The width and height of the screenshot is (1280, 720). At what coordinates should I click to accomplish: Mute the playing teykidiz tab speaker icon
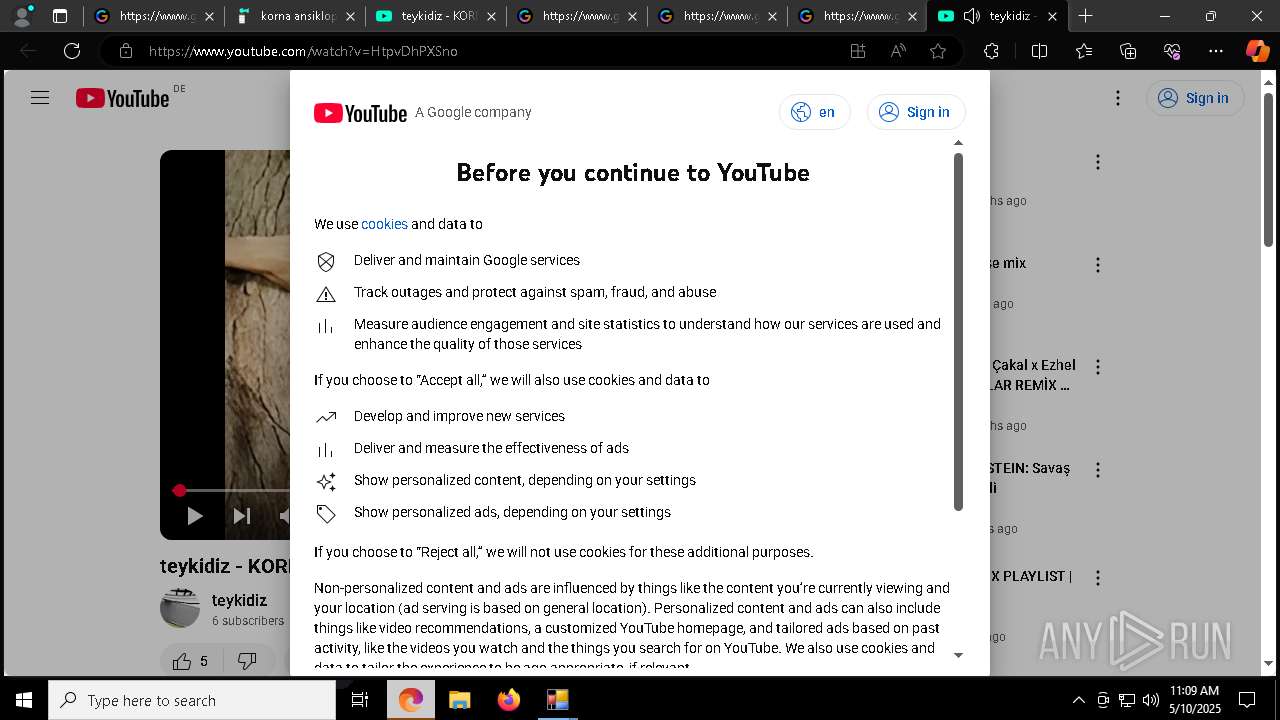coord(971,16)
